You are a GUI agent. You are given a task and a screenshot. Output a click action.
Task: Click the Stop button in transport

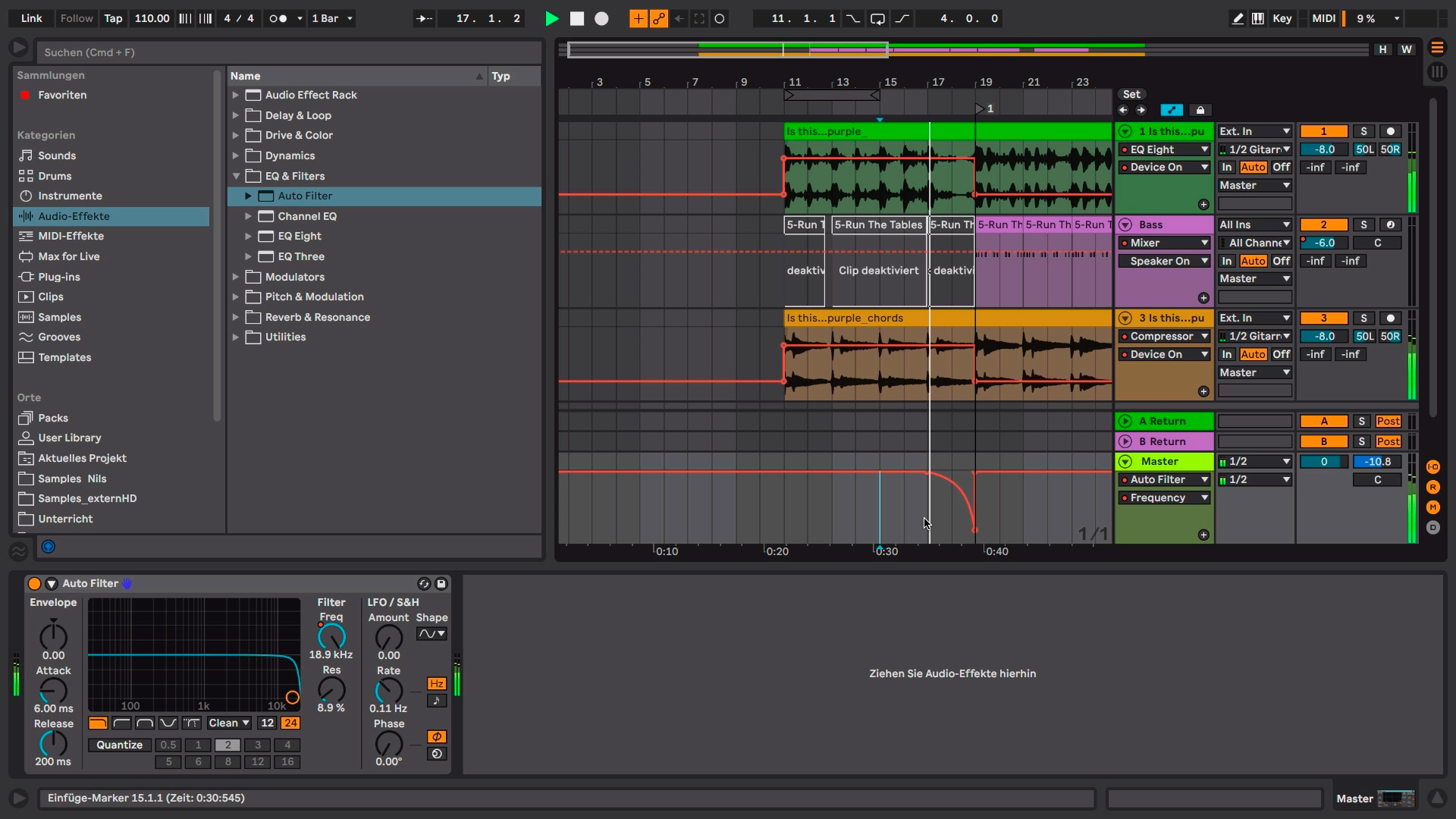577,18
